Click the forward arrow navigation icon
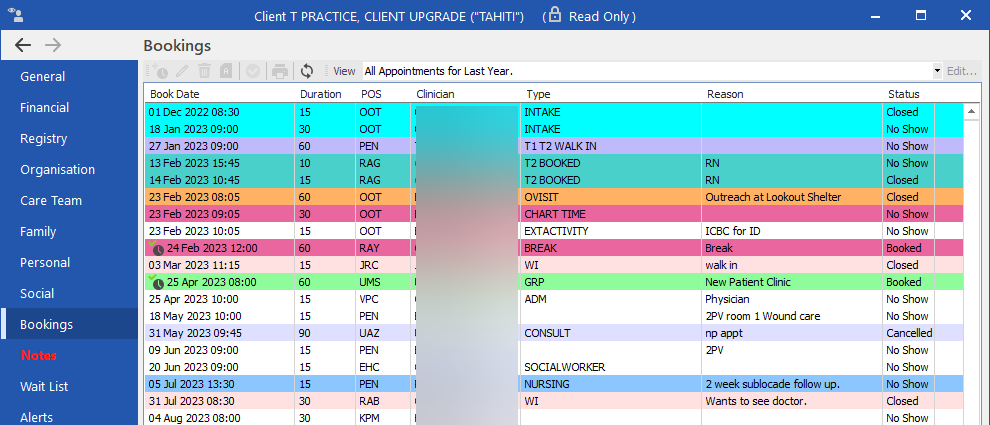The height and width of the screenshot is (425, 990). pos(53,45)
